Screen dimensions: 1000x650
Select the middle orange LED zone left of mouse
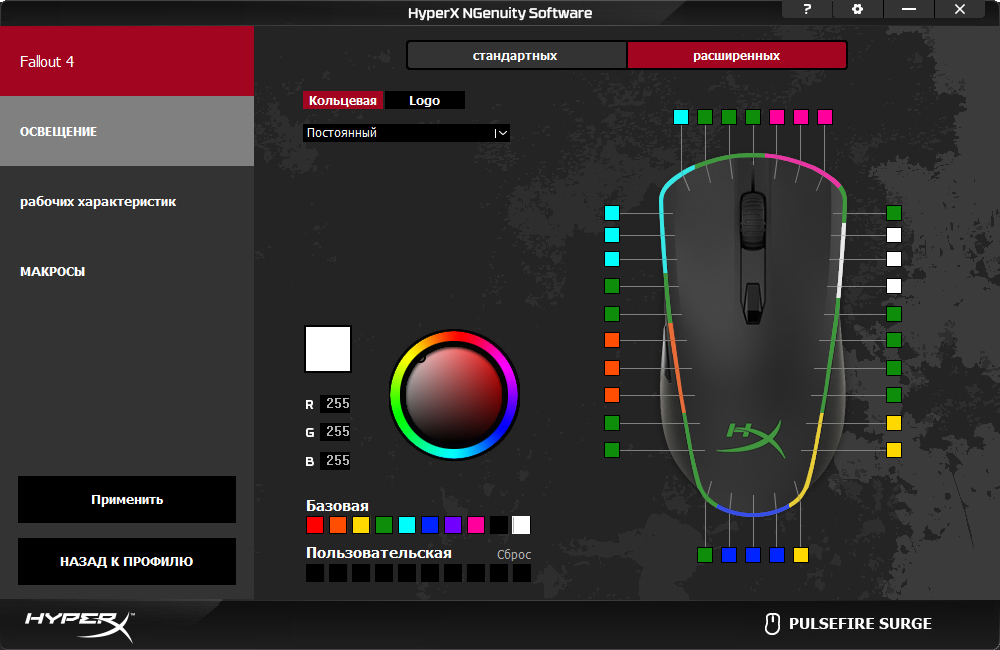(612, 368)
